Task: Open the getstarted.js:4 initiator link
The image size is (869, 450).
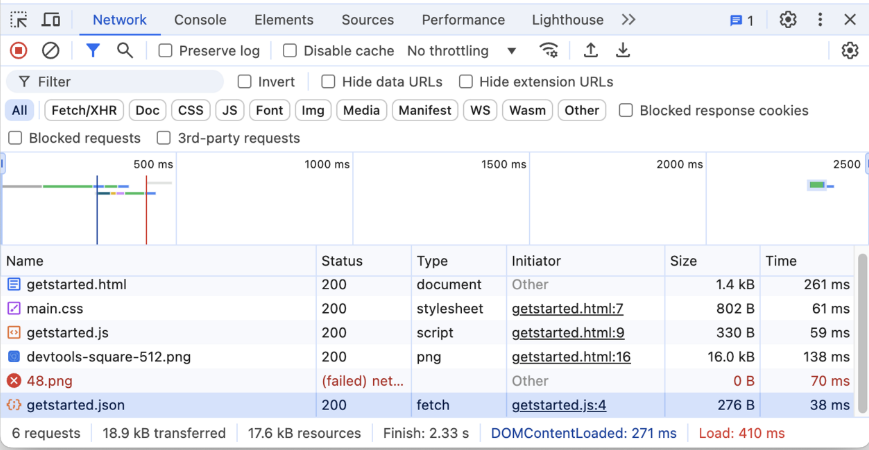Action: tap(559, 405)
